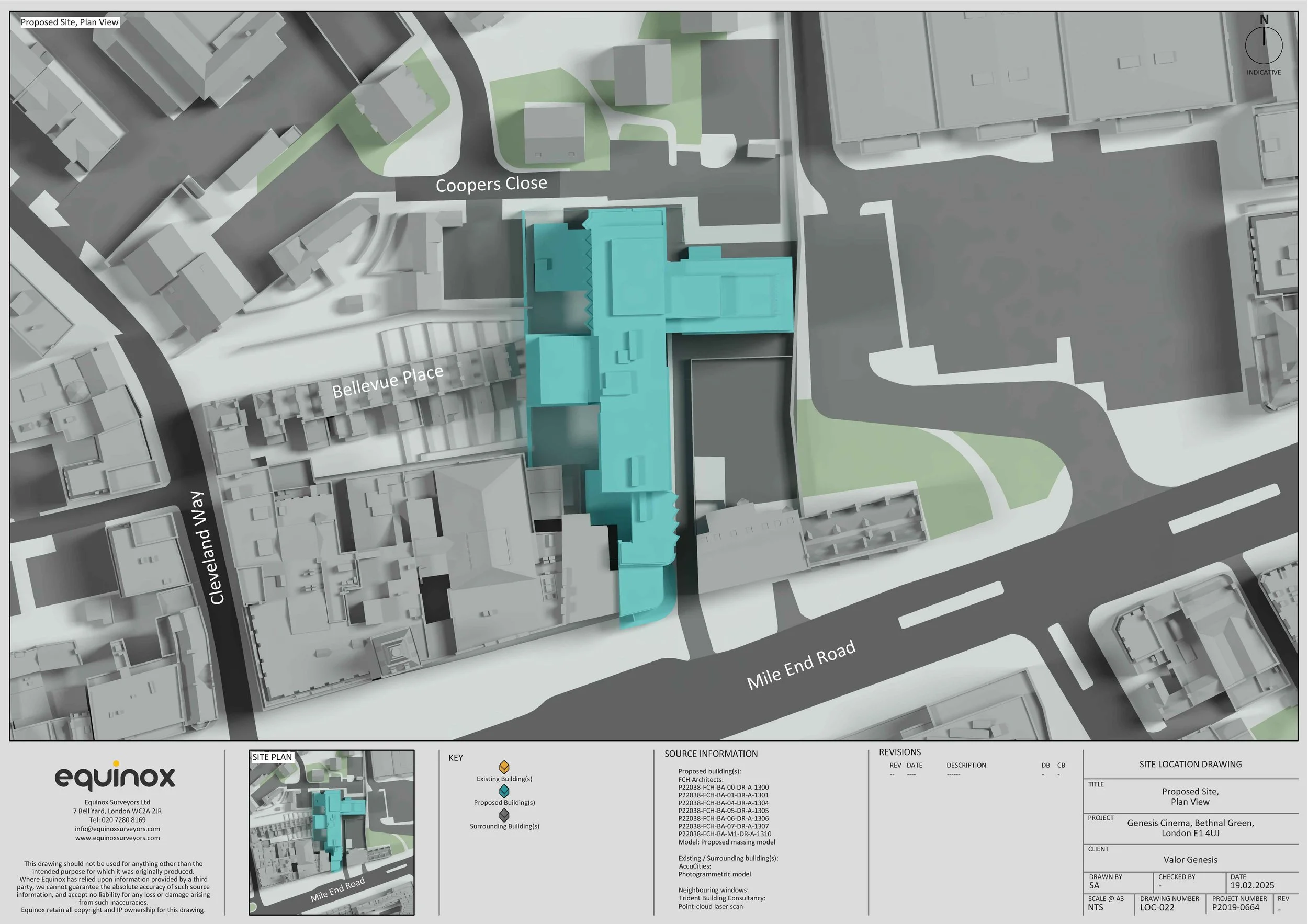Click the Coopers Close street label
1308x924 pixels.
(x=491, y=185)
